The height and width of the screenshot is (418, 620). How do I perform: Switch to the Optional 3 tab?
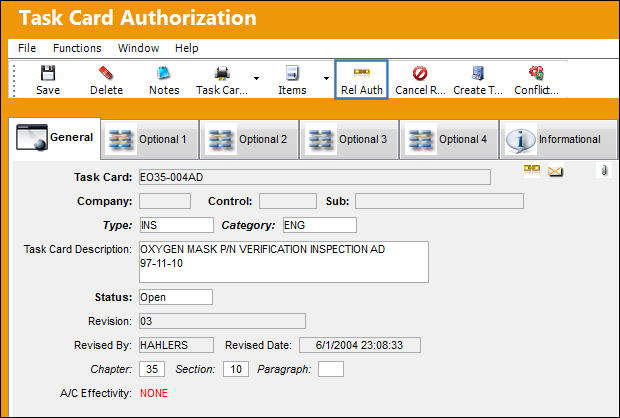tap(349, 139)
